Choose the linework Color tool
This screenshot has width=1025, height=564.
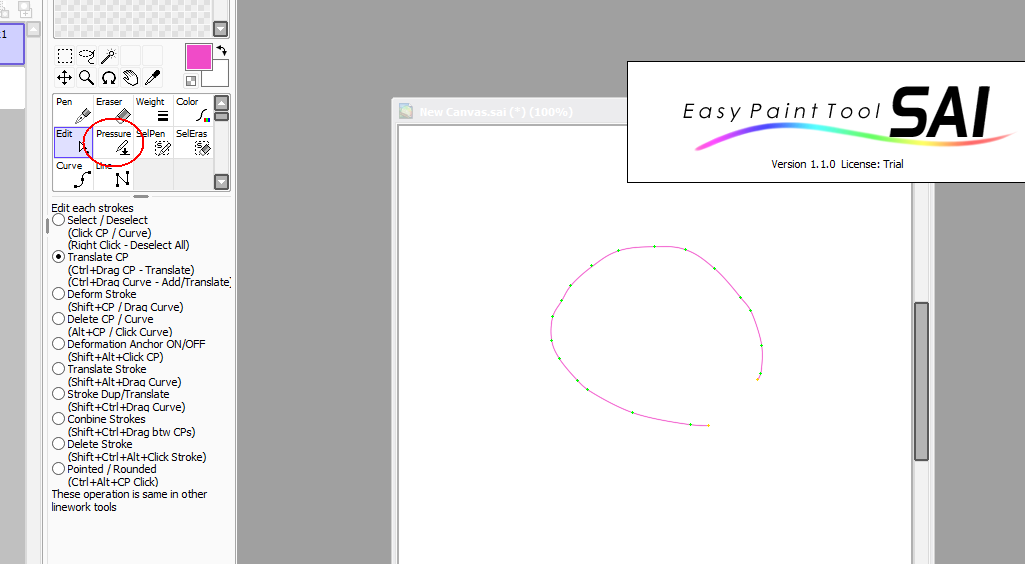193,110
